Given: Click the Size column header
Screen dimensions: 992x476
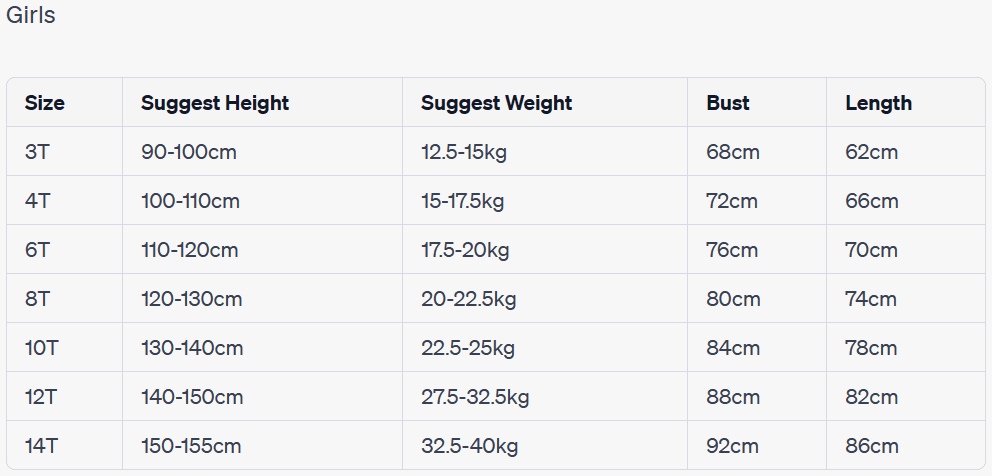Looking at the screenshot, I should click(45, 102).
